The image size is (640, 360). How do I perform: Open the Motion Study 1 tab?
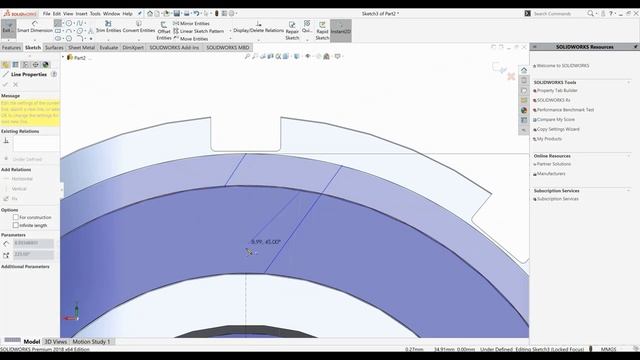91,342
